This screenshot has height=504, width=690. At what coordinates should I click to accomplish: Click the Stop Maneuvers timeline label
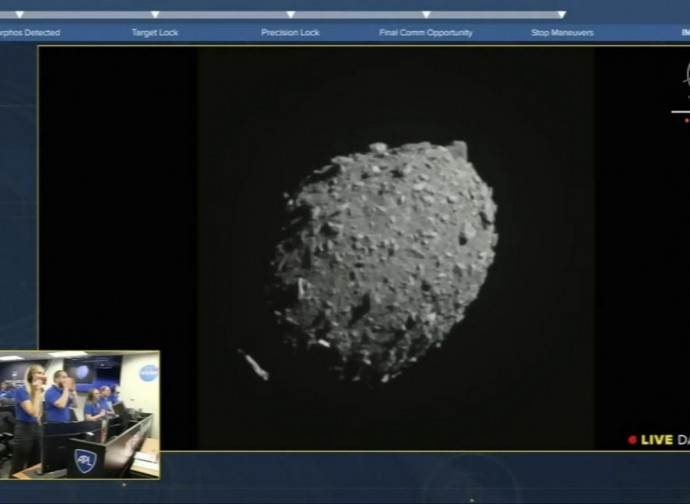click(562, 33)
